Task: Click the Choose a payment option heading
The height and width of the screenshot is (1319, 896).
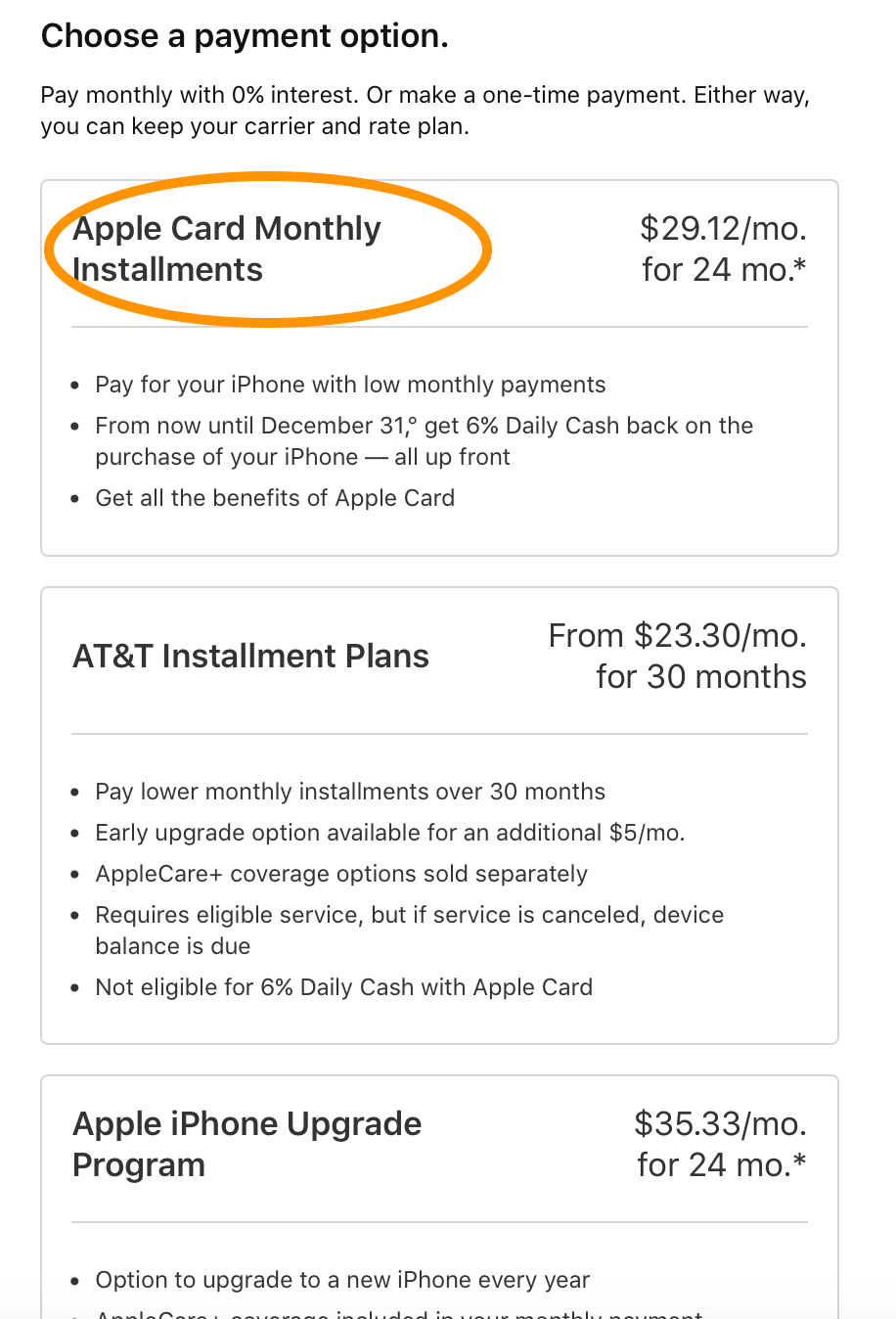Action: pos(244,35)
